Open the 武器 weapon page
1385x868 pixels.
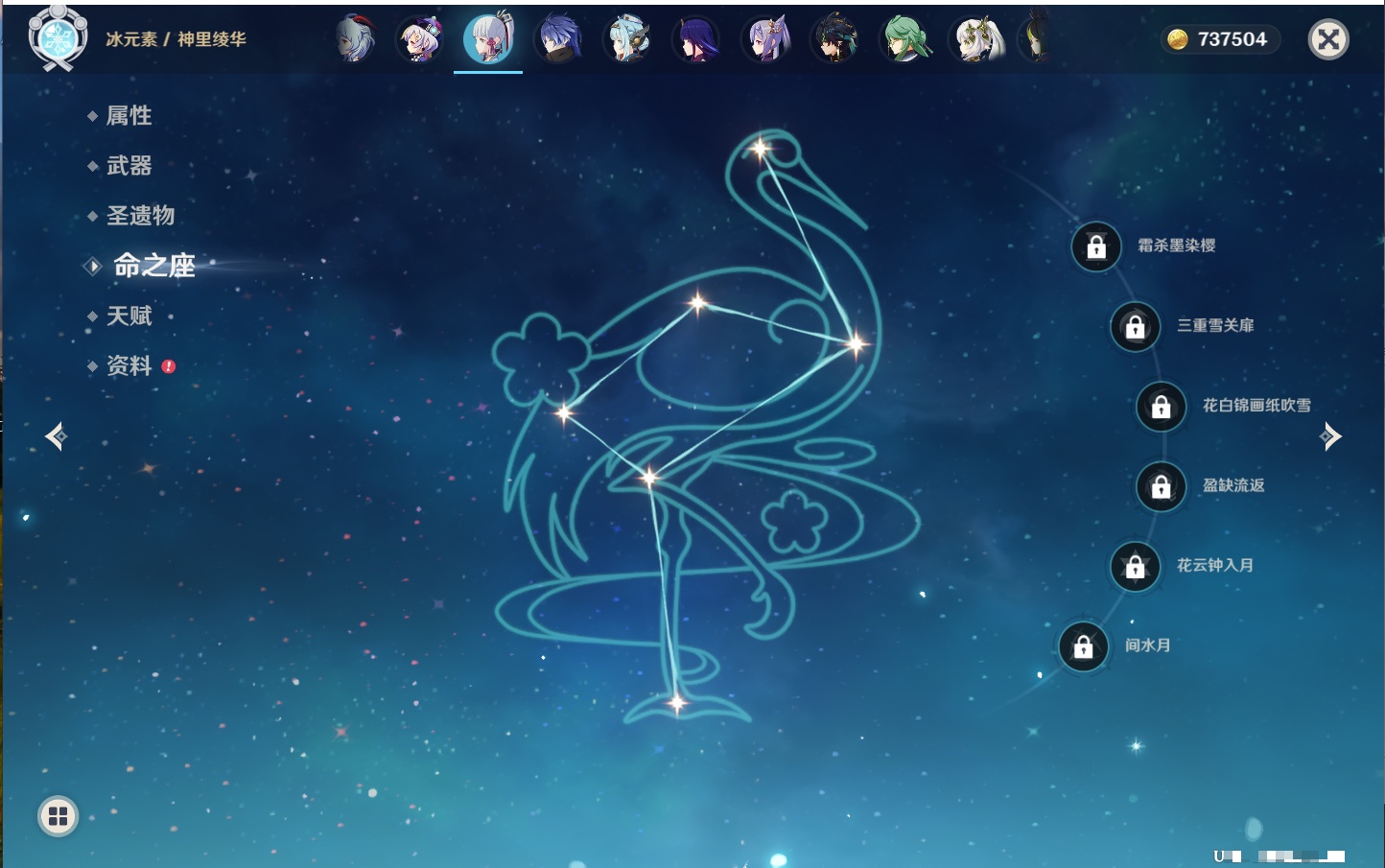(129, 165)
